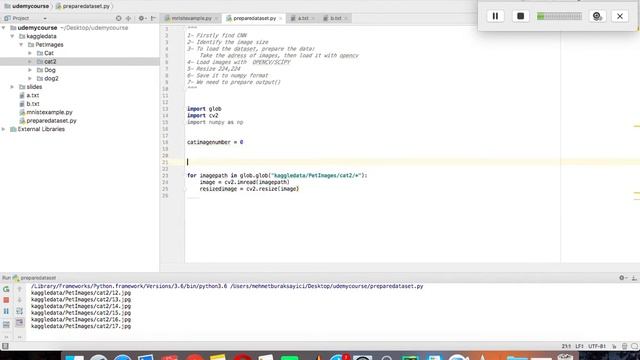Expand the dog2 folder
640x360 pixels.
pos(30,78)
